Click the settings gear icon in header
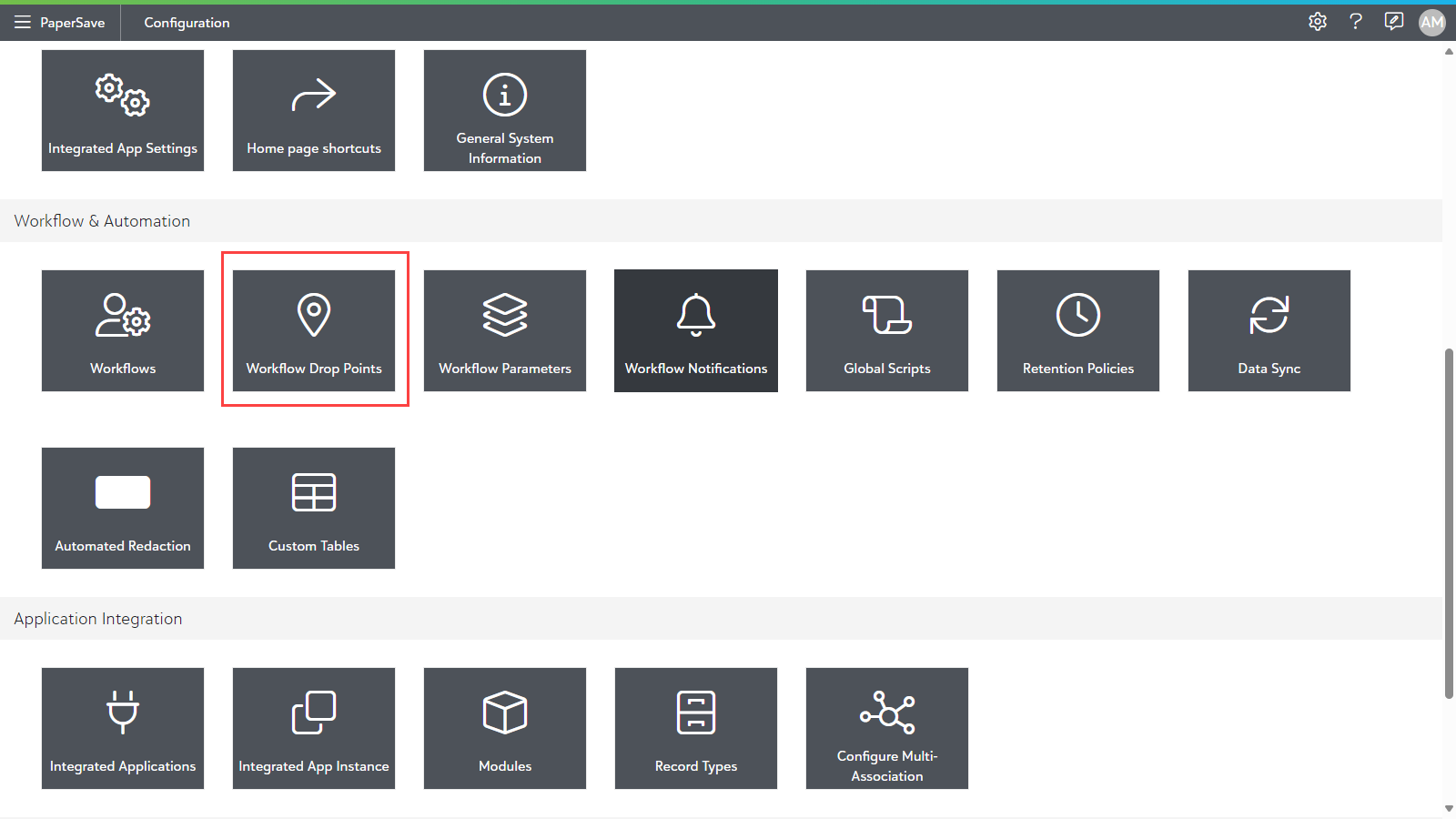Viewport: 1456px width, 819px height. pyautogui.click(x=1317, y=22)
